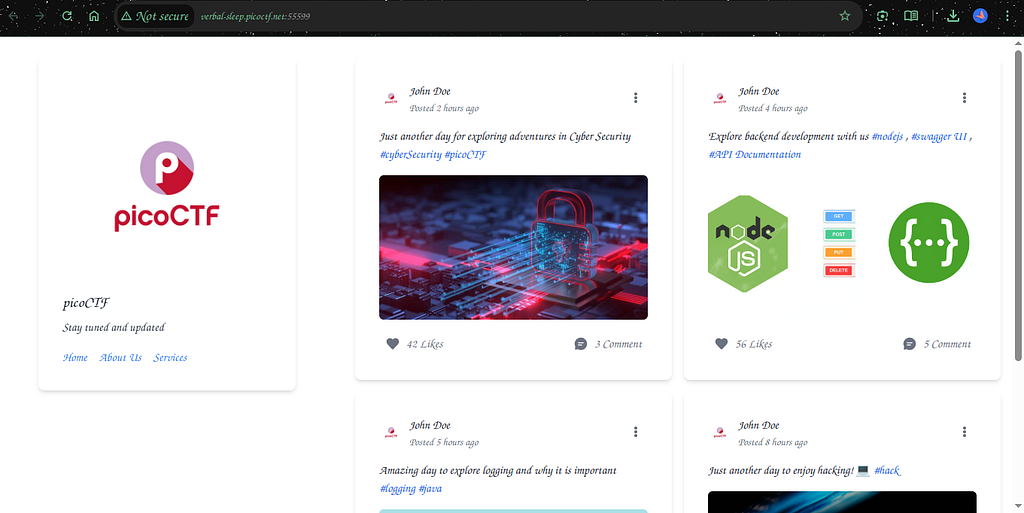Image resolution: width=1024 pixels, height=513 pixels.
Task: Click the #logging hashtag
Action: pos(398,489)
